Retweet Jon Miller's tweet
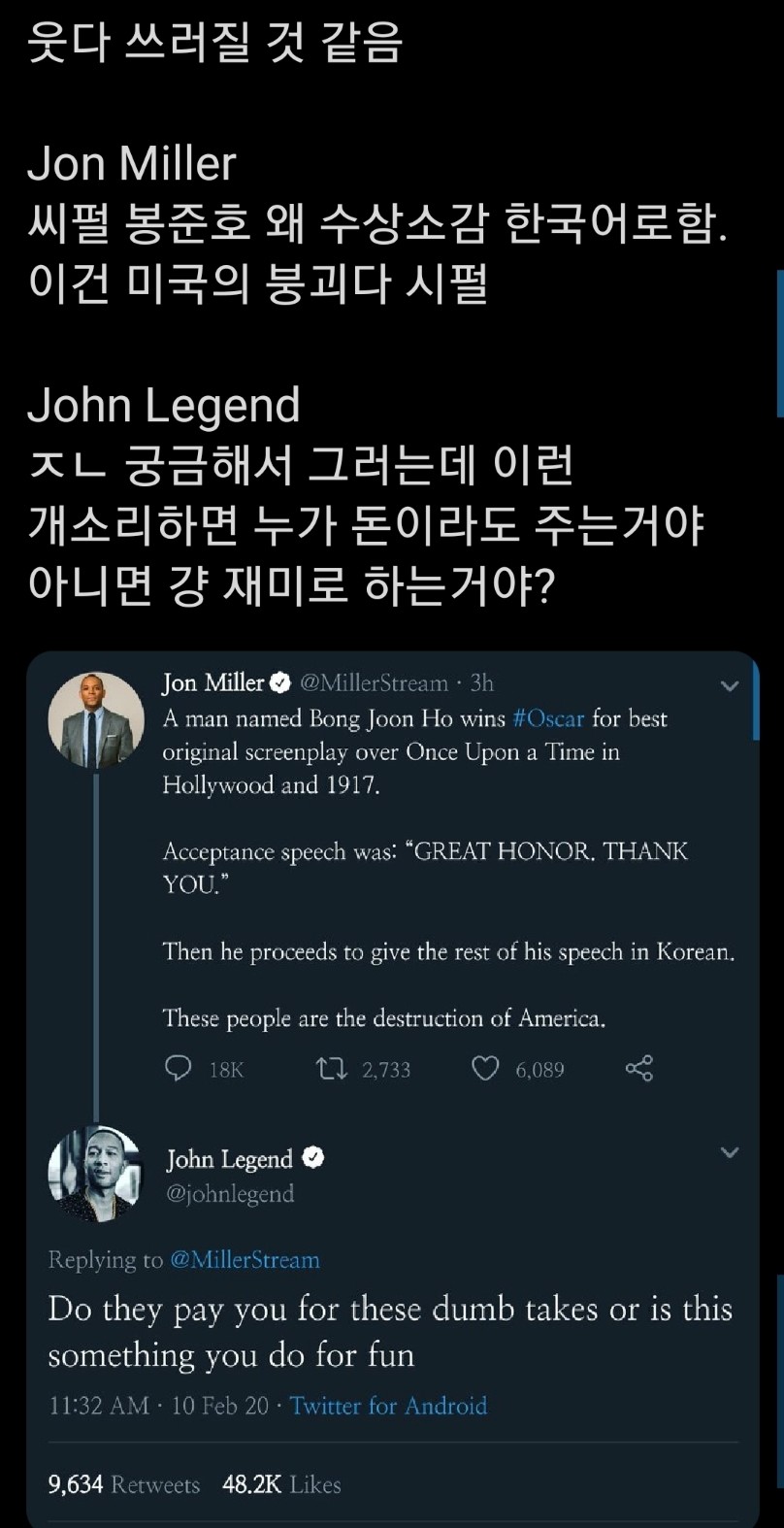Image resolution: width=784 pixels, height=1528 pixels. click(x=332, y=1069)
